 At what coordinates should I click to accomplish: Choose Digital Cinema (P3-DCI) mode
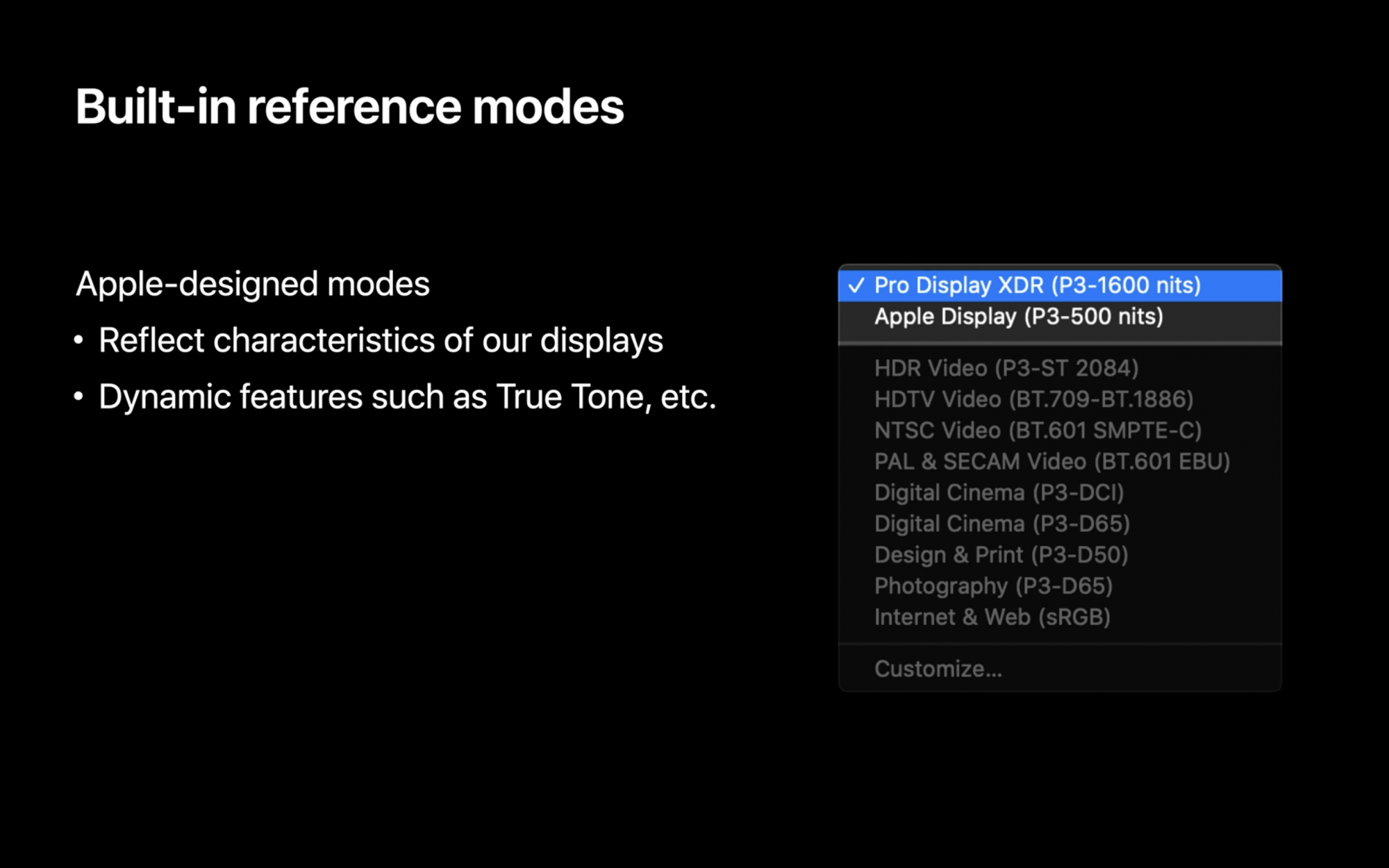(1060, 493)
